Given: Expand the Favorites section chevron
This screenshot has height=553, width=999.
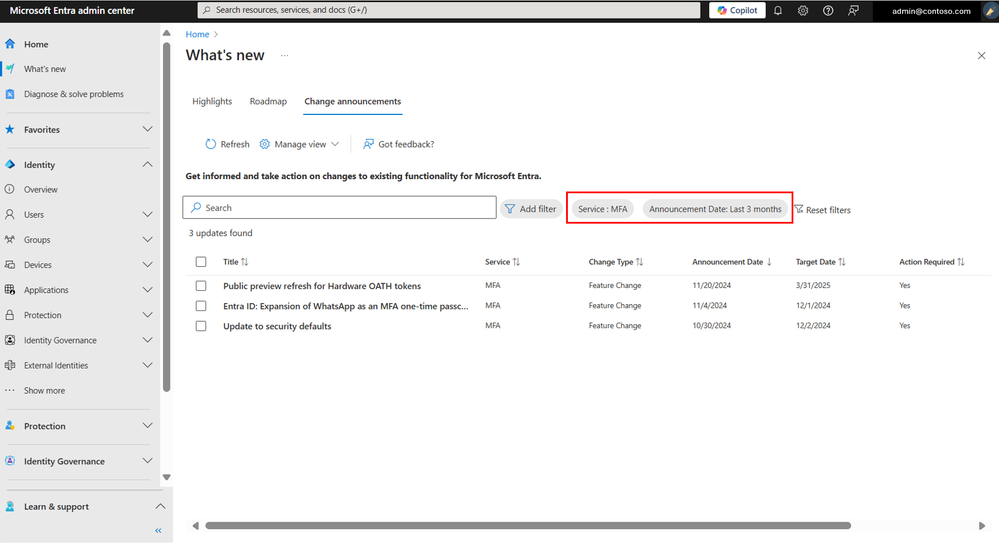Looking at the screenshot, I should pyautogui.click(x=147, y=129).
